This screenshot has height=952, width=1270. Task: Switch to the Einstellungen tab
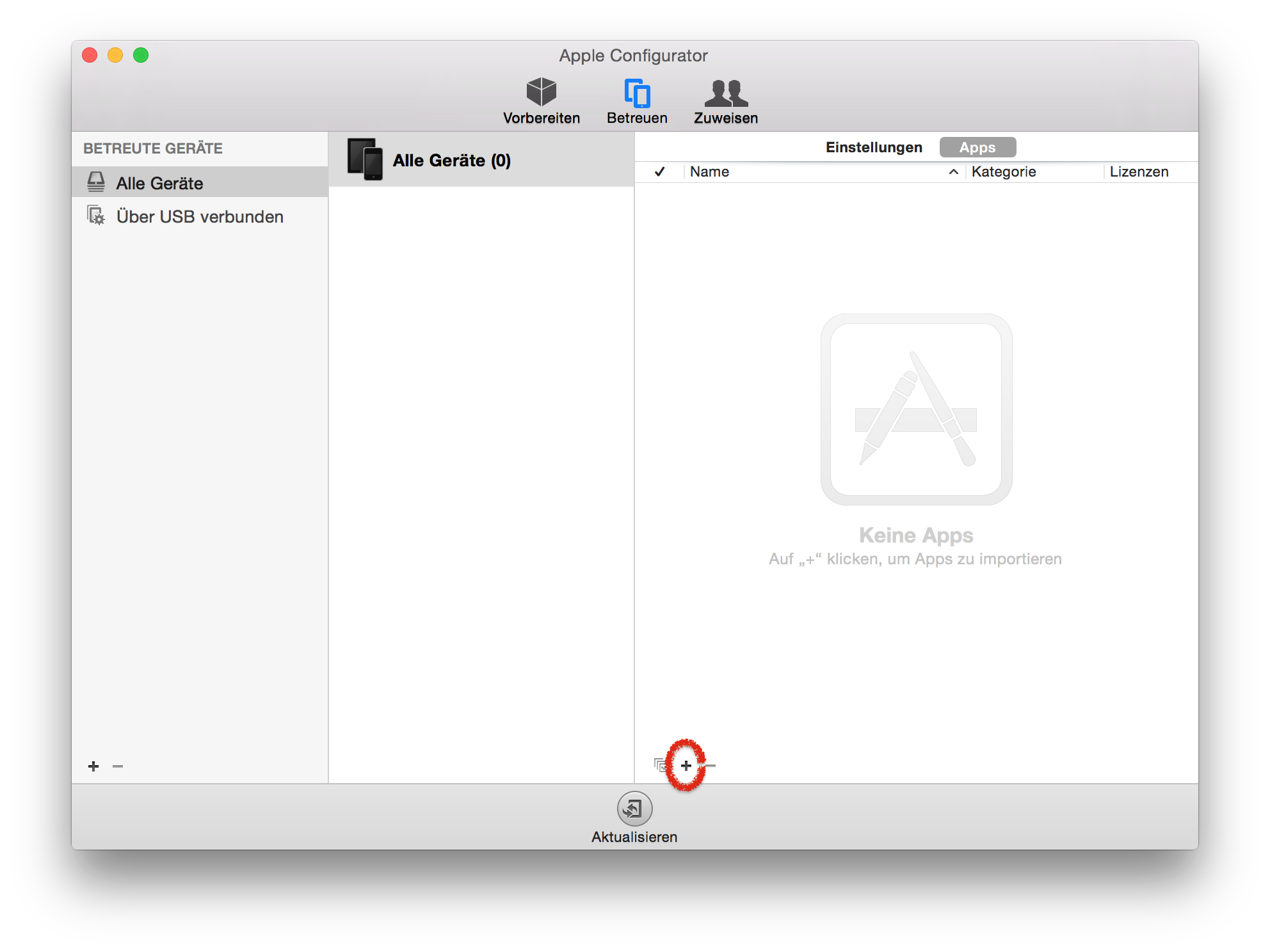[x=874, y=147]
